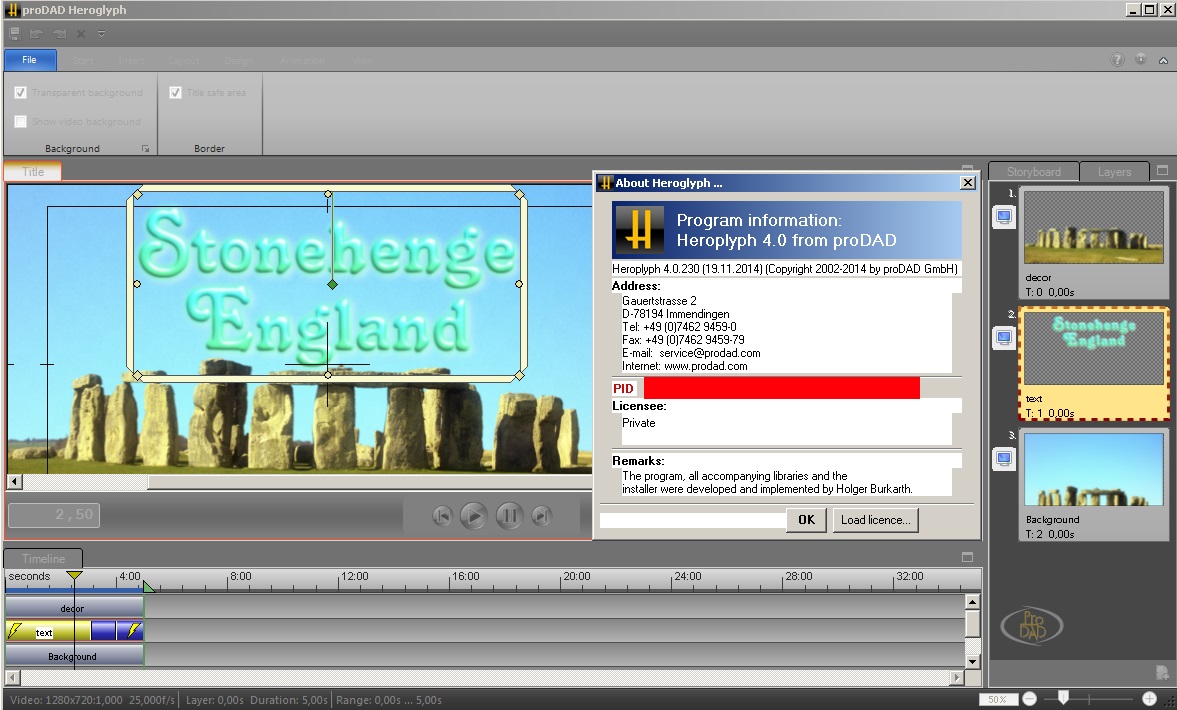Click left arrow of preview horizontal scrollbar

point(14,482)
